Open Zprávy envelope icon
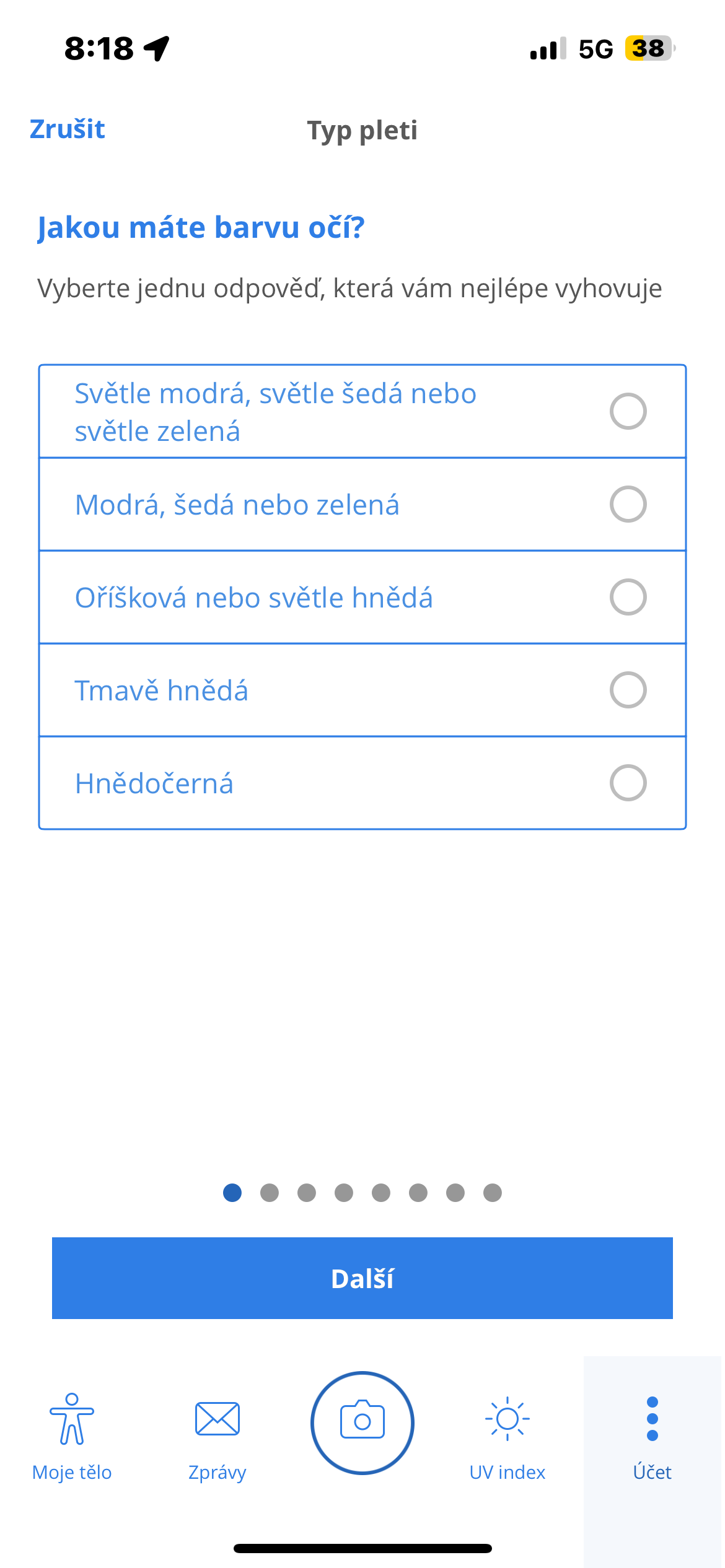This screenshot has width=725, height=1568. tap(217, 1418)
